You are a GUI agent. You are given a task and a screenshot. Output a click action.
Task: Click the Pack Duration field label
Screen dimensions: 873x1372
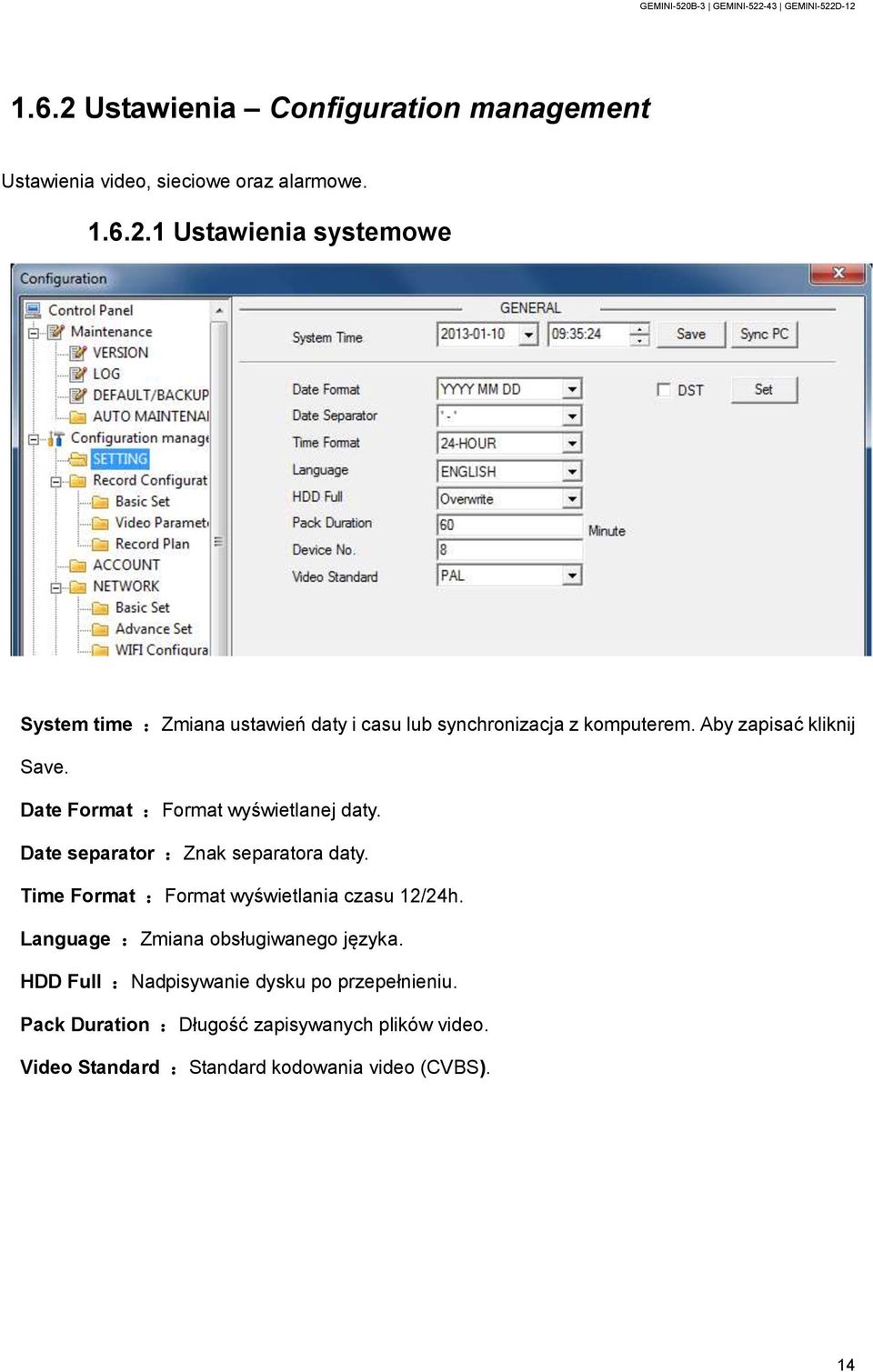[x=332, y=523]
